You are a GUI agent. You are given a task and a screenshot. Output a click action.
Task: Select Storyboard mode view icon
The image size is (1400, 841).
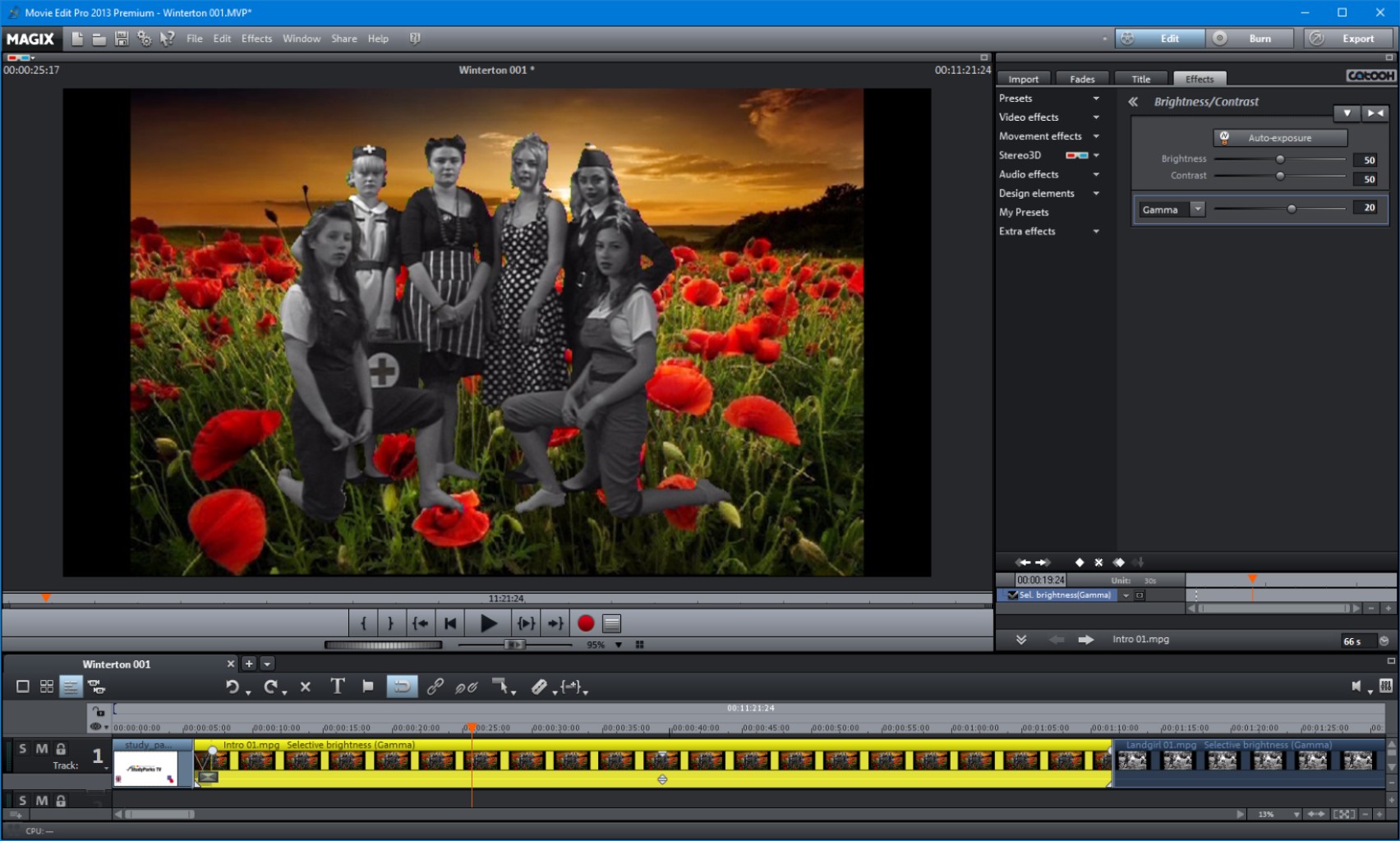click(23, 687)
